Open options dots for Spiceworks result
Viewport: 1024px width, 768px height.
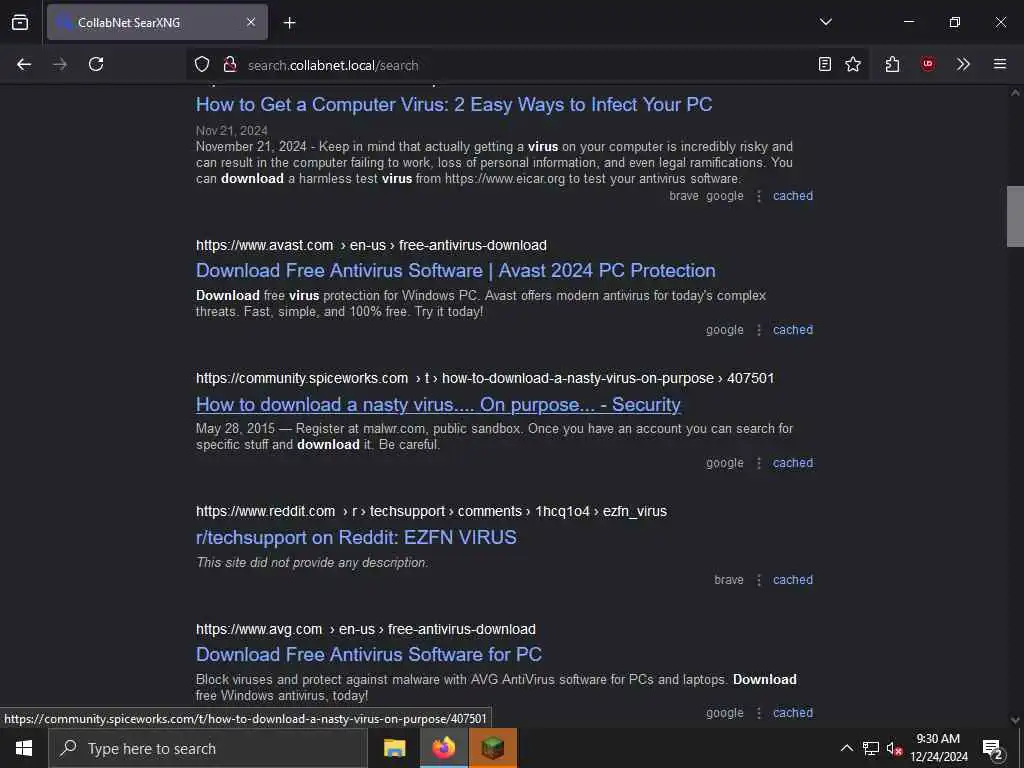pos(758,463)
